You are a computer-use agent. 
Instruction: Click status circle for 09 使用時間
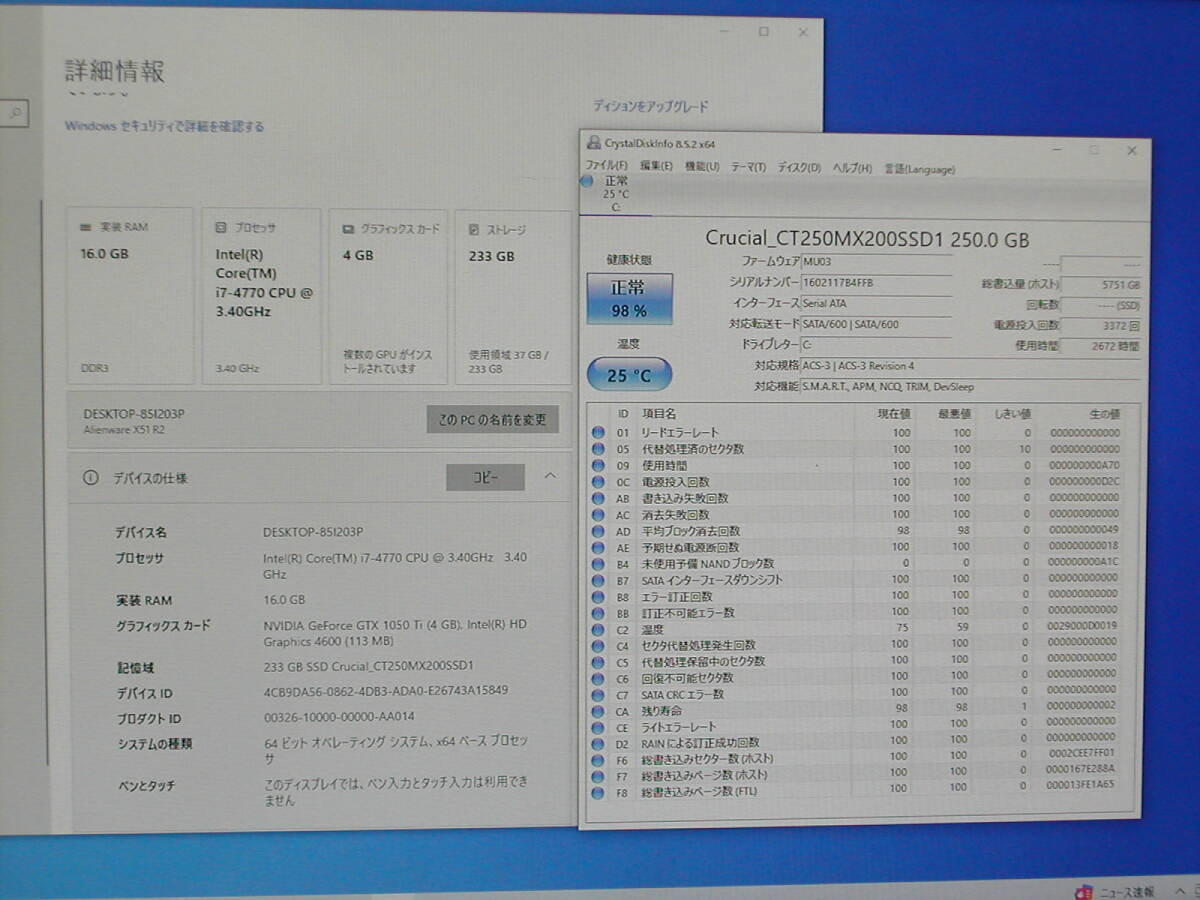coord(598,465)
